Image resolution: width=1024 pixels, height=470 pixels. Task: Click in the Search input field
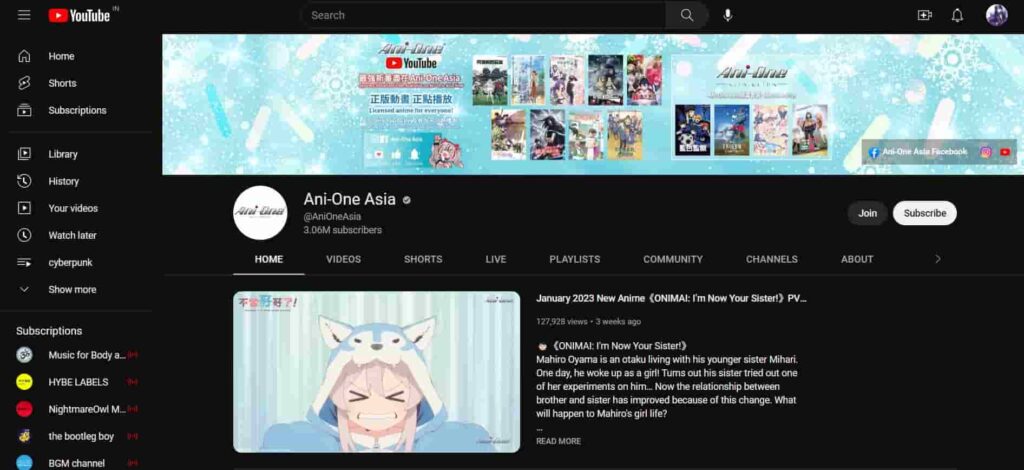[x=483, y=15]
